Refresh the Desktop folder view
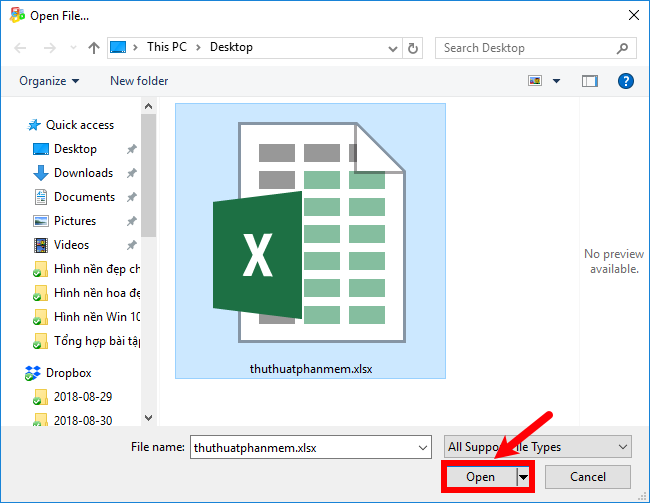650x503 pixels. tap(412, 48)
